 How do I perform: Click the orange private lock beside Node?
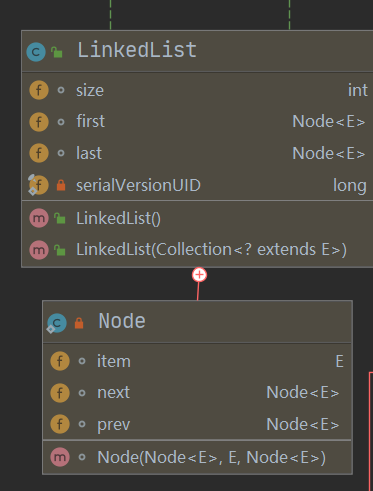(x=79, y=323)
